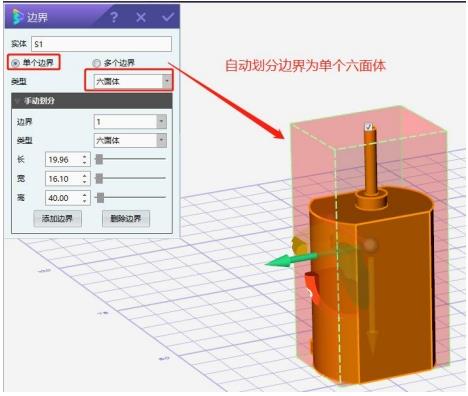Image resolution: width=468 pixels, height=396 pixels.
Task: Cancel the boundary dialog with X icon
Action: pos(141,17)
